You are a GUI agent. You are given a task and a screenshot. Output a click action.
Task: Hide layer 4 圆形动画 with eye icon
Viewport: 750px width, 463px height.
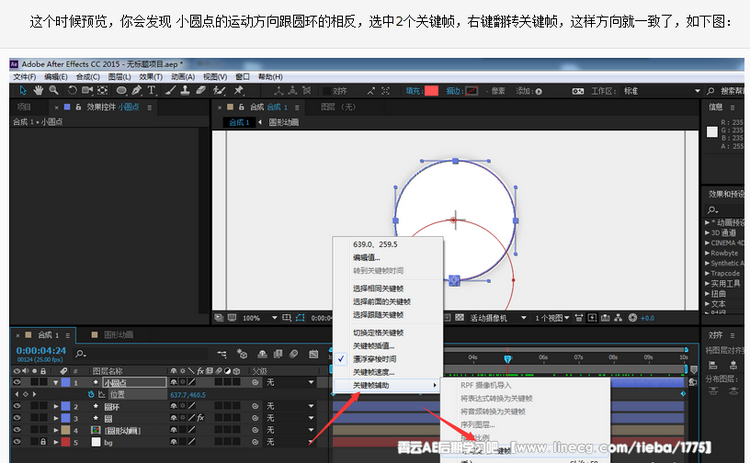(x=17, y=430)
